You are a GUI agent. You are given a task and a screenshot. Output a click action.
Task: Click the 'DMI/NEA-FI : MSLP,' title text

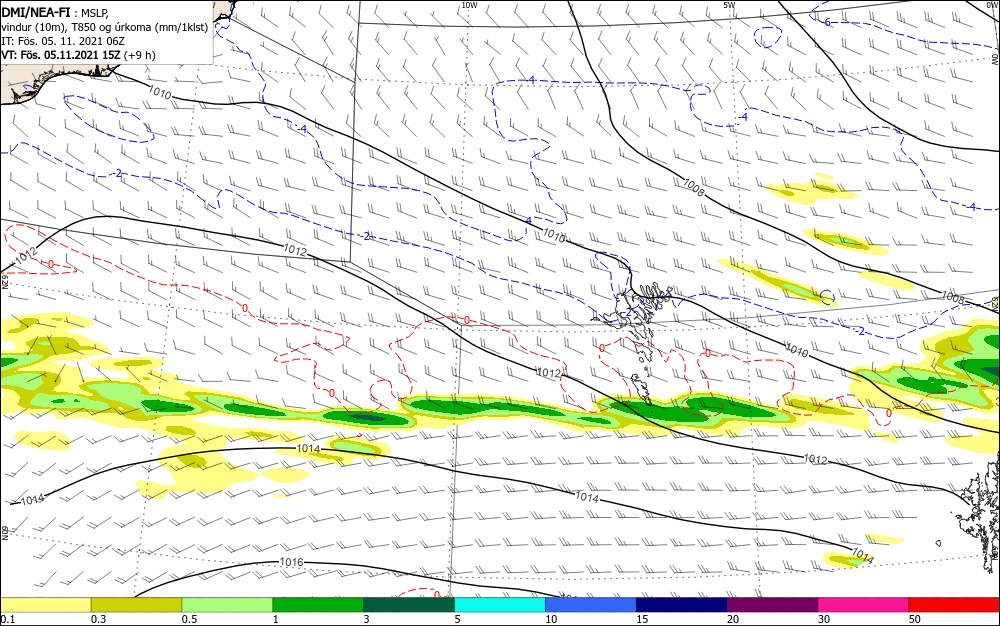pos(53,12)
